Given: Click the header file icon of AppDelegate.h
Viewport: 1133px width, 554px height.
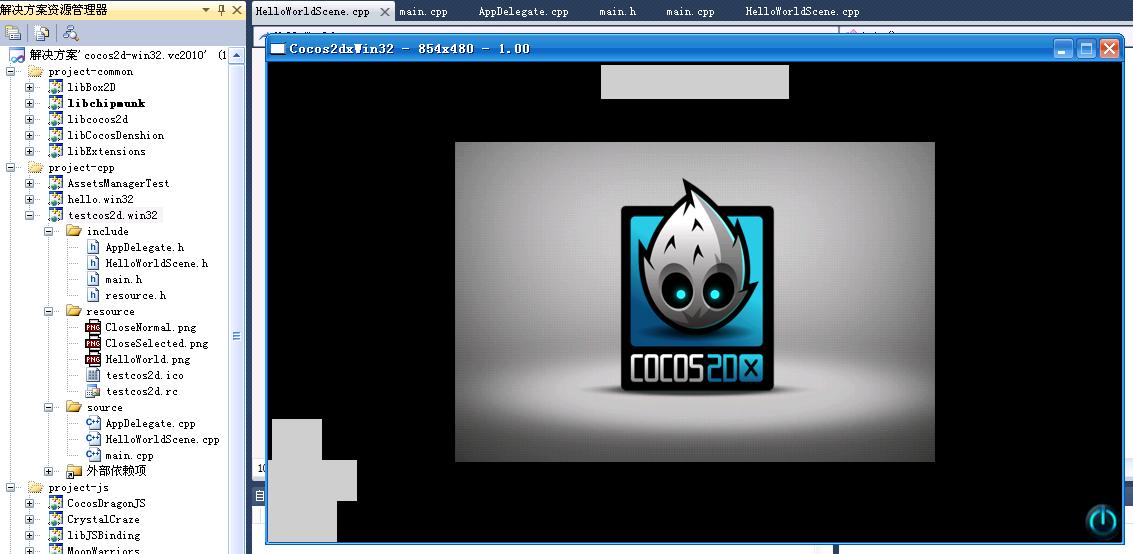Looking at the screenshot, I should click(93, 247).
